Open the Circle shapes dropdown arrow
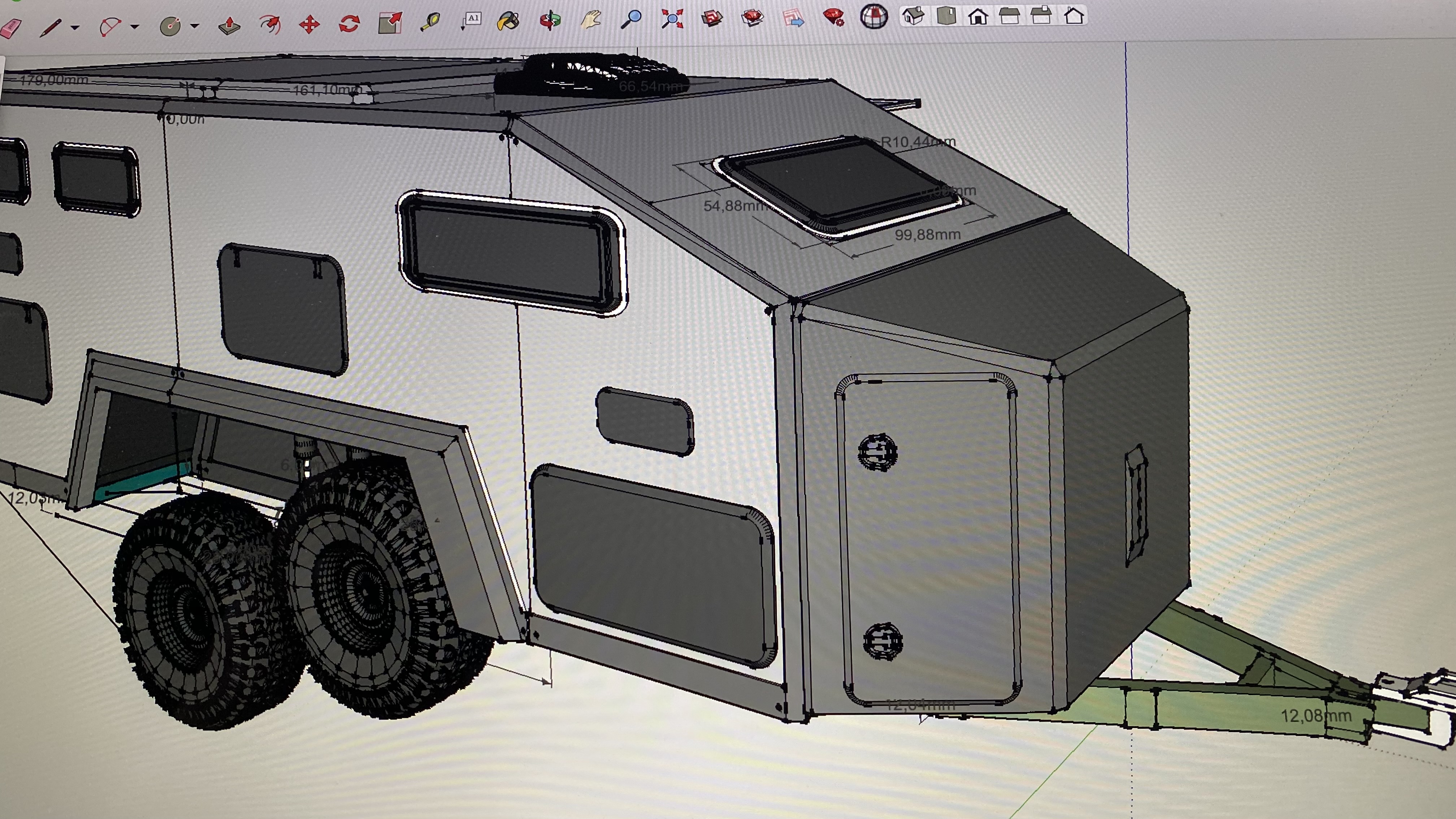Image resolution: width=1456 pixels, height=819 pixels. 195,25
